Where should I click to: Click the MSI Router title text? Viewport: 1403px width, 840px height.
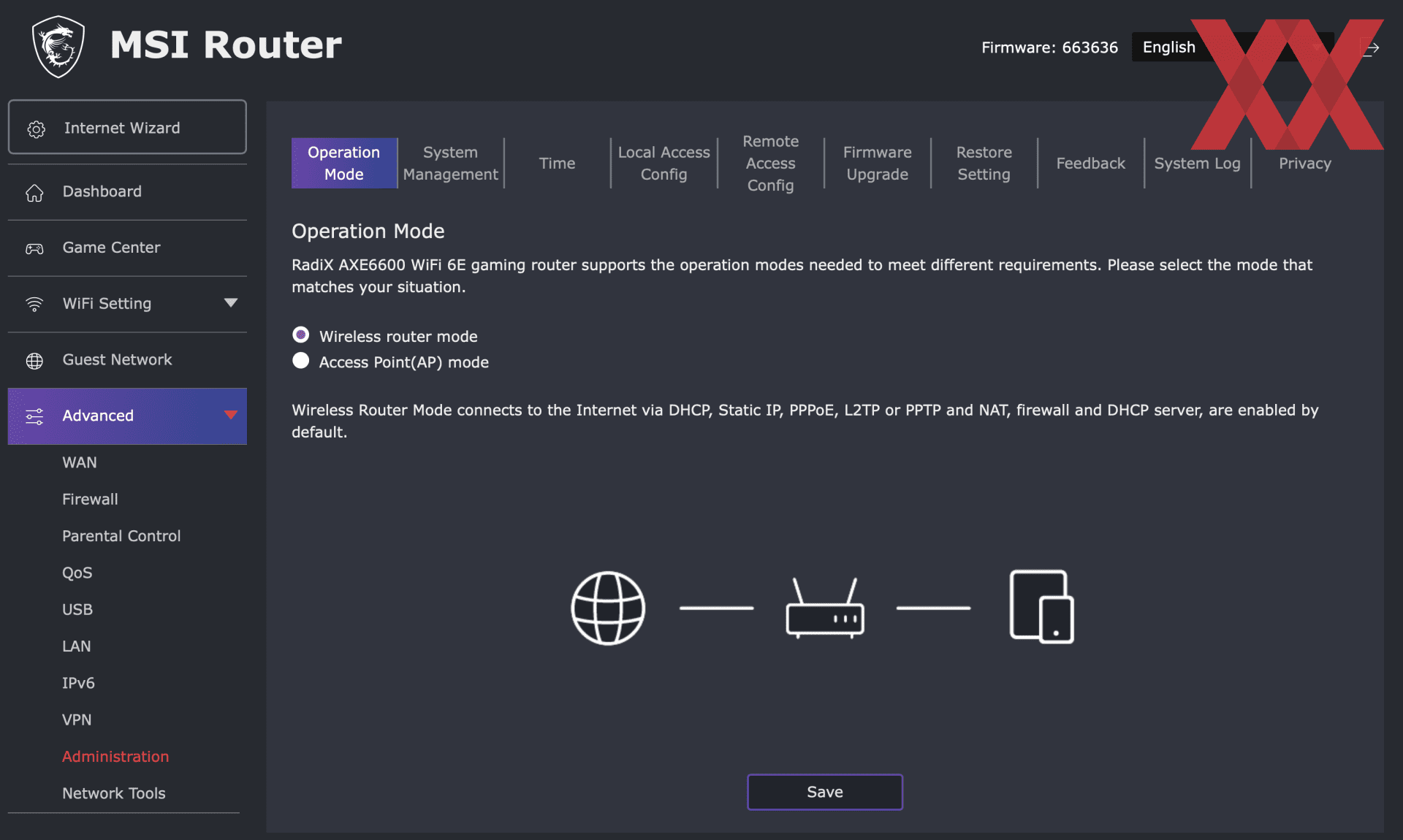click(226, 45)
